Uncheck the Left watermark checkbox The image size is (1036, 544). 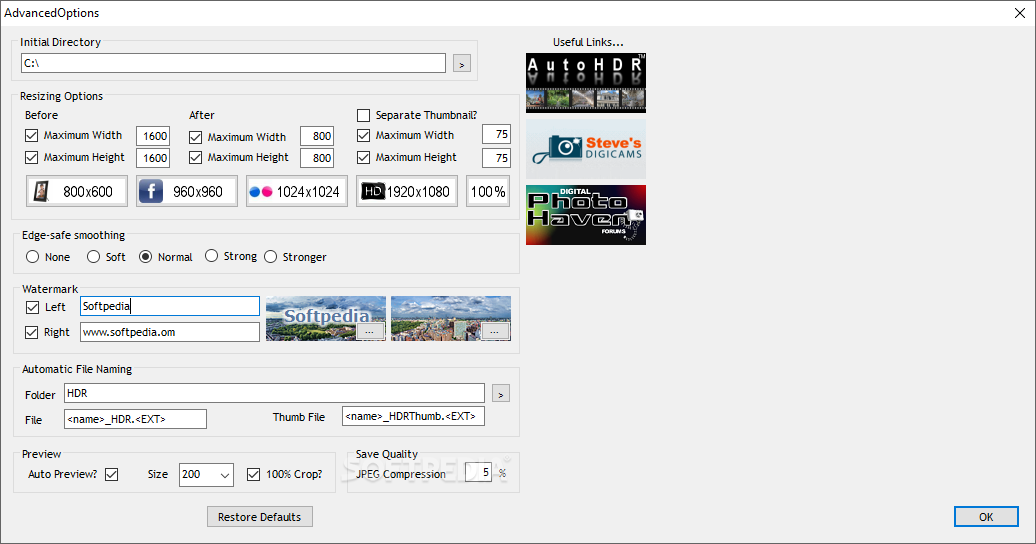(x=32, y=307)
